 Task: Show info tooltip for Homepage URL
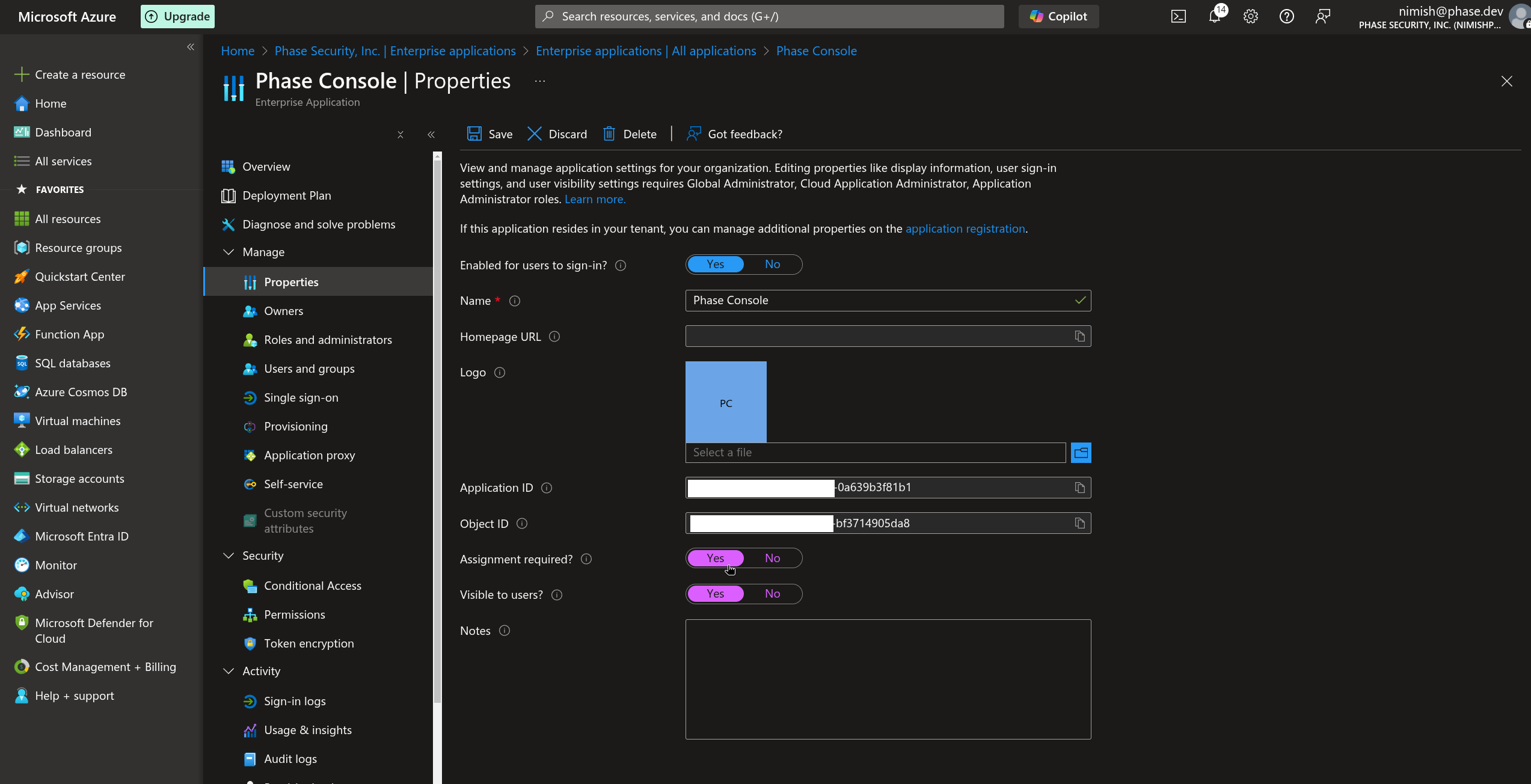(554, 337)
